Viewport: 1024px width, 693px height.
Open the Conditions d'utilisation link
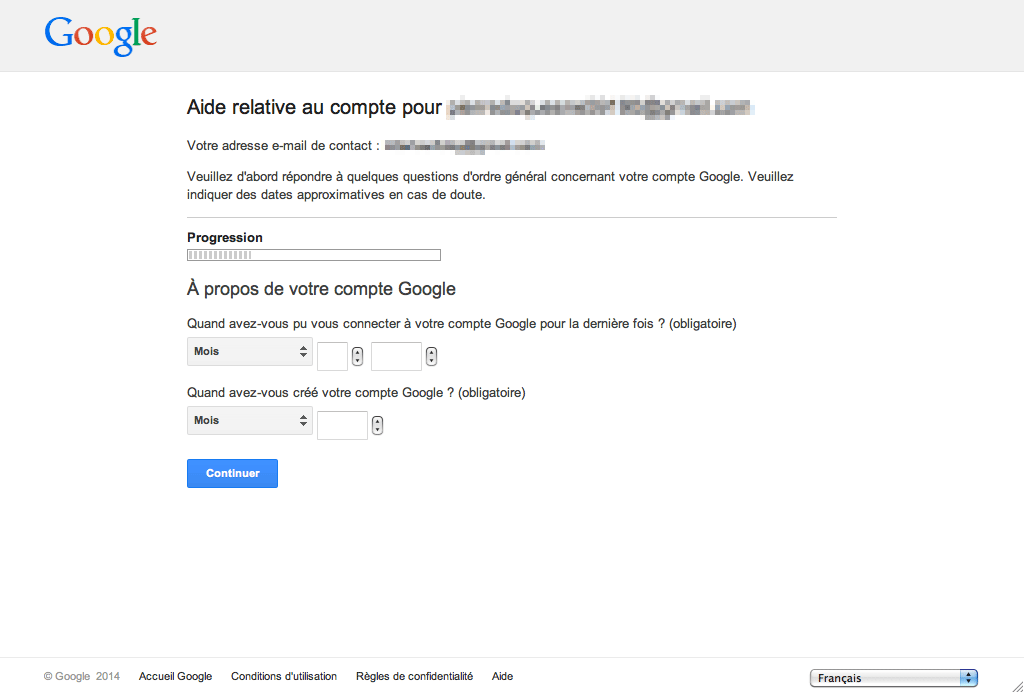(x=284, y=677)
